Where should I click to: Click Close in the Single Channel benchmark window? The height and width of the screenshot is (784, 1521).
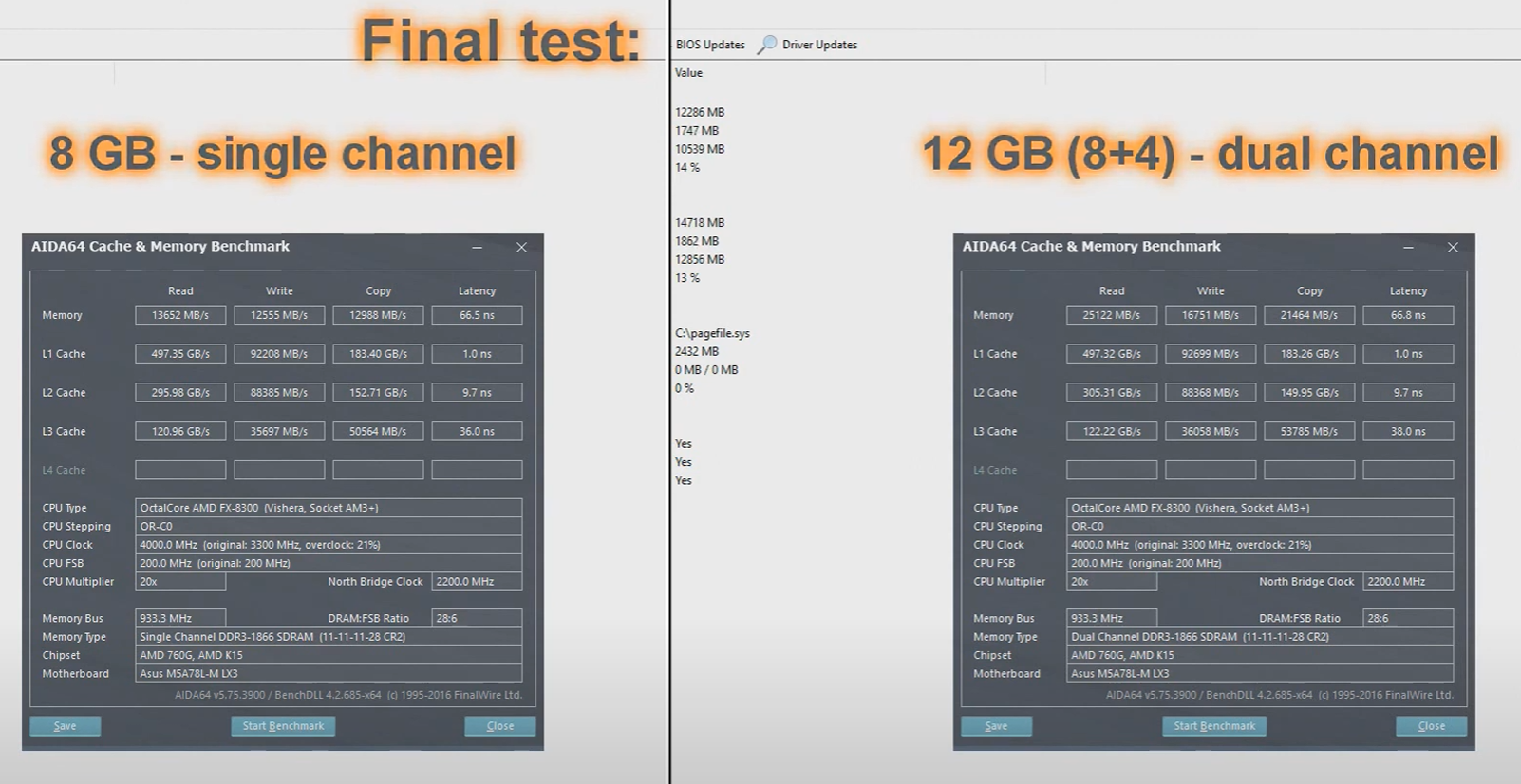(500, 726)
